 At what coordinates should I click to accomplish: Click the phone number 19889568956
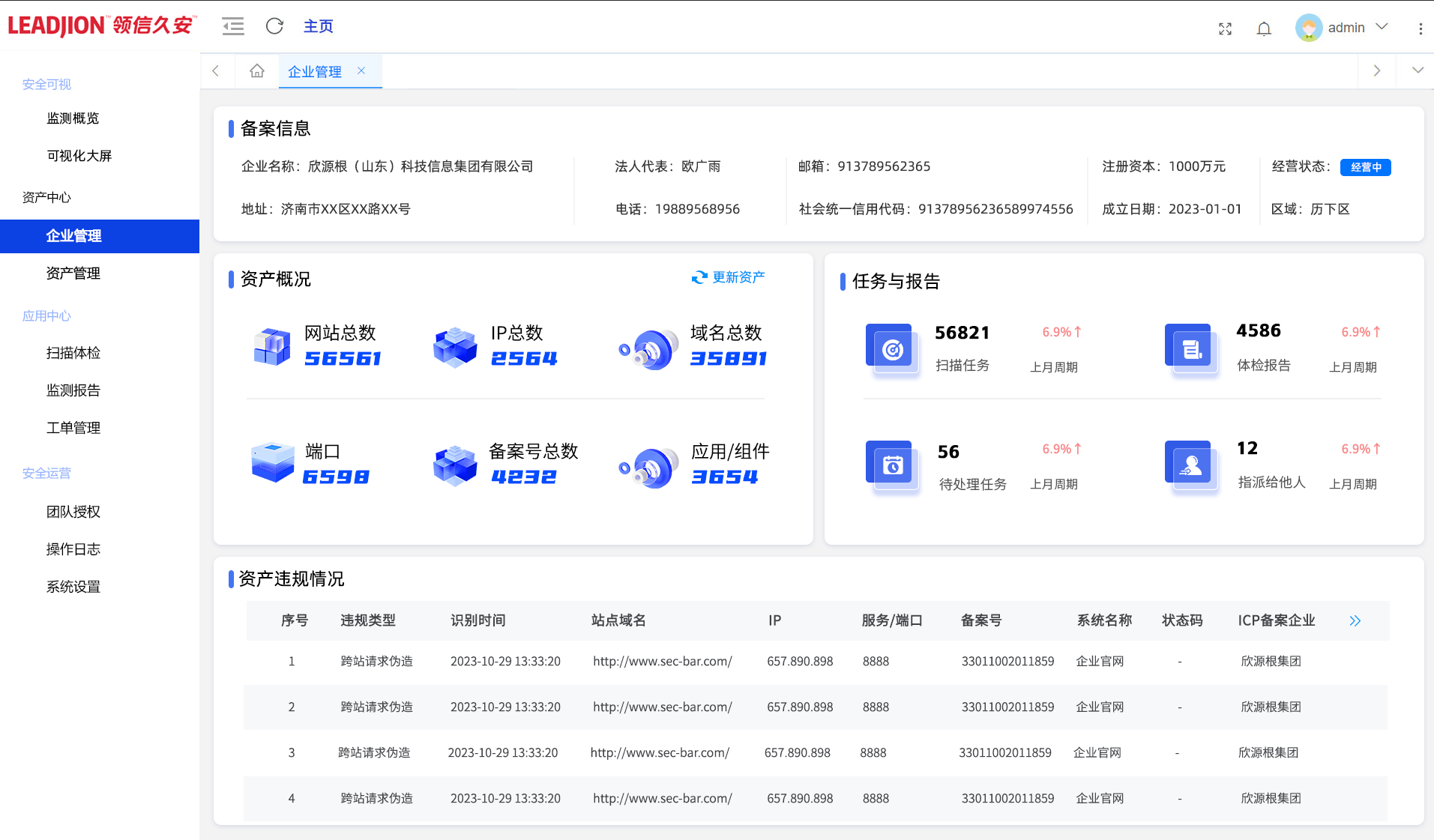tap(697, 209)
